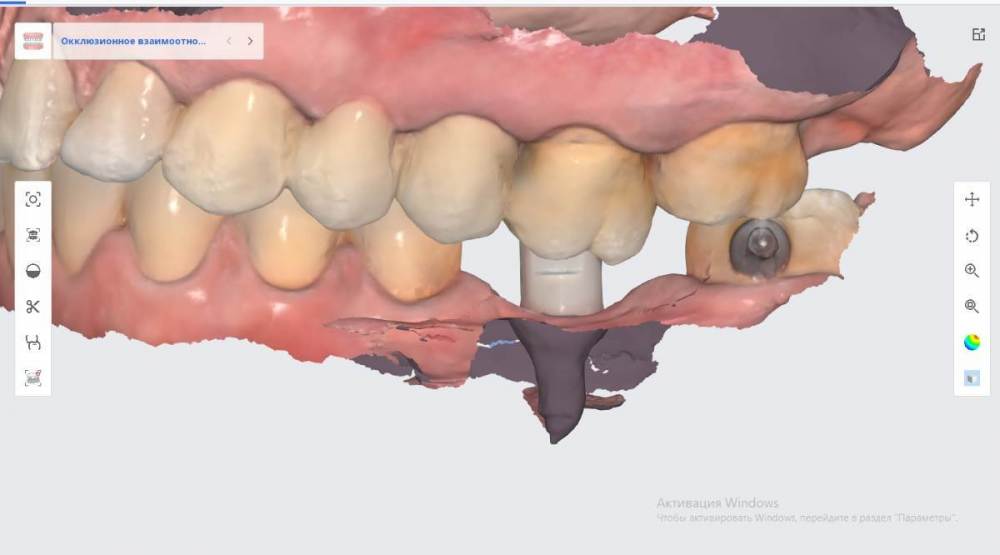This screenshot has height=555, width=1000.
Task: Select the rotate view tool
Action: click(972, 236)
